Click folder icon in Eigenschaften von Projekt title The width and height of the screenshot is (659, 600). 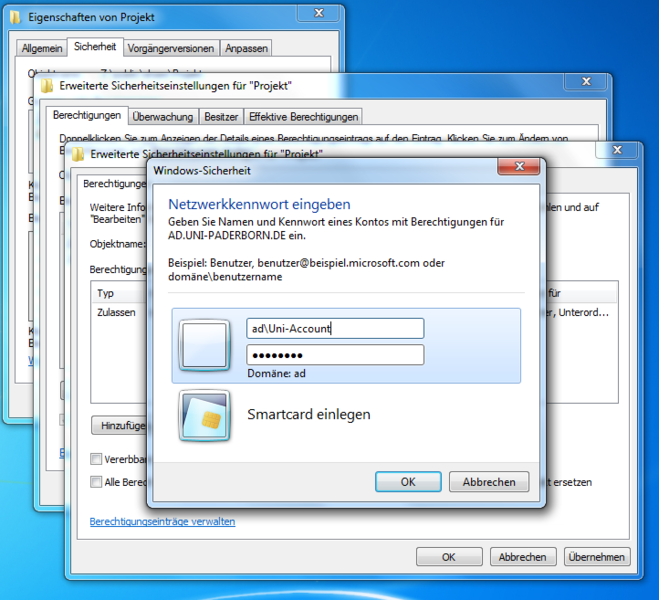pyautogui.click(x=16, y=17)
